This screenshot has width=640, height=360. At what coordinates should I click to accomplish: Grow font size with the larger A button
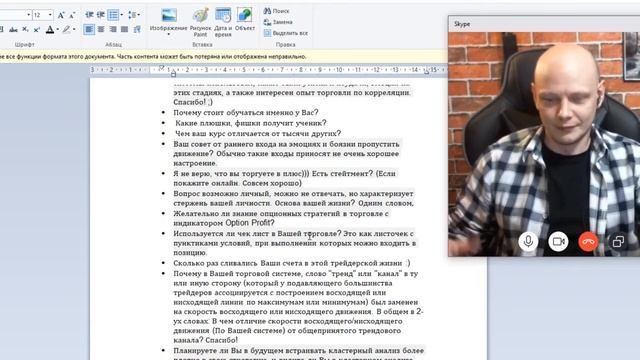coord(61,15)
